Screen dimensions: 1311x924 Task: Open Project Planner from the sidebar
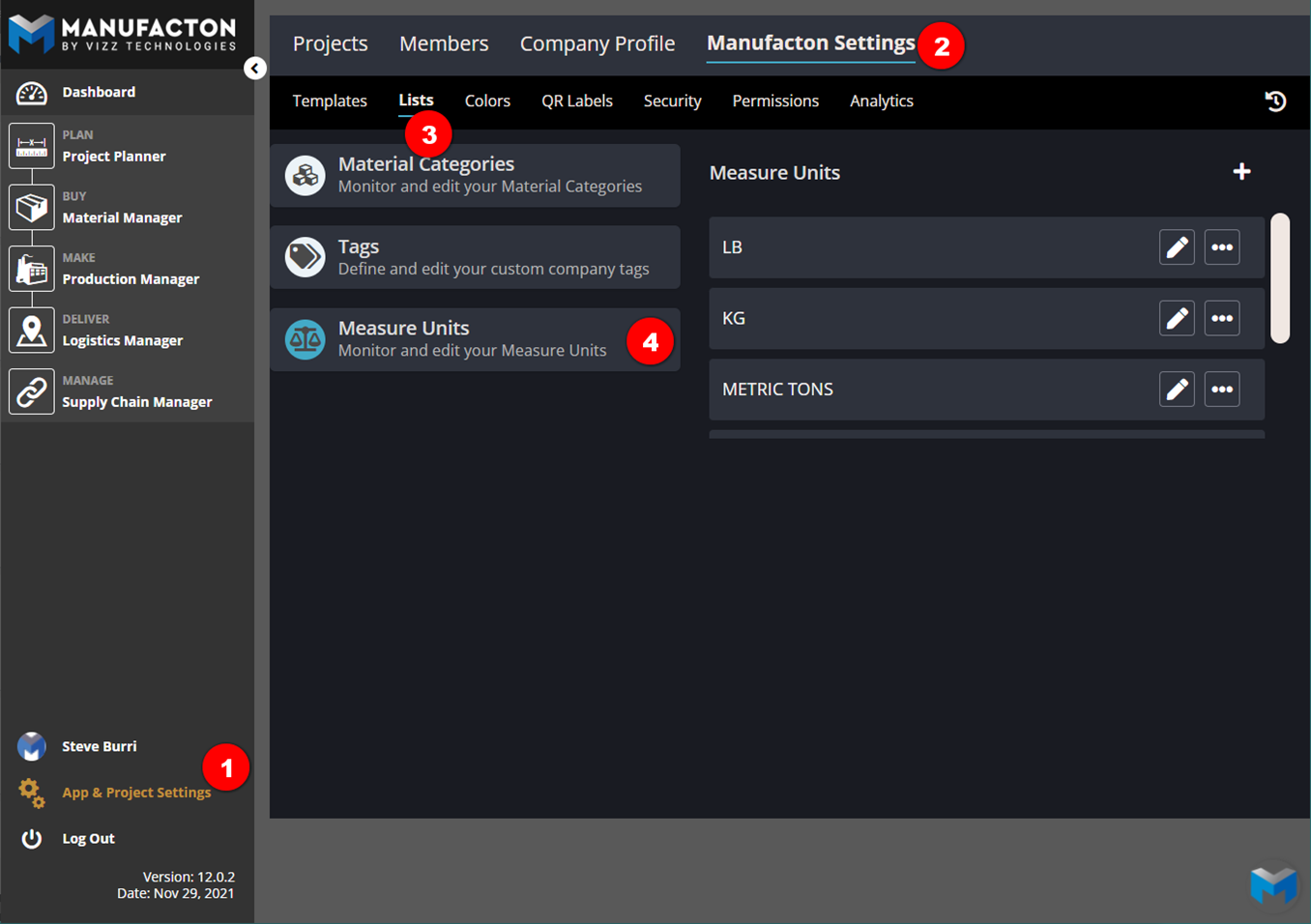click(x=113, y=156)
